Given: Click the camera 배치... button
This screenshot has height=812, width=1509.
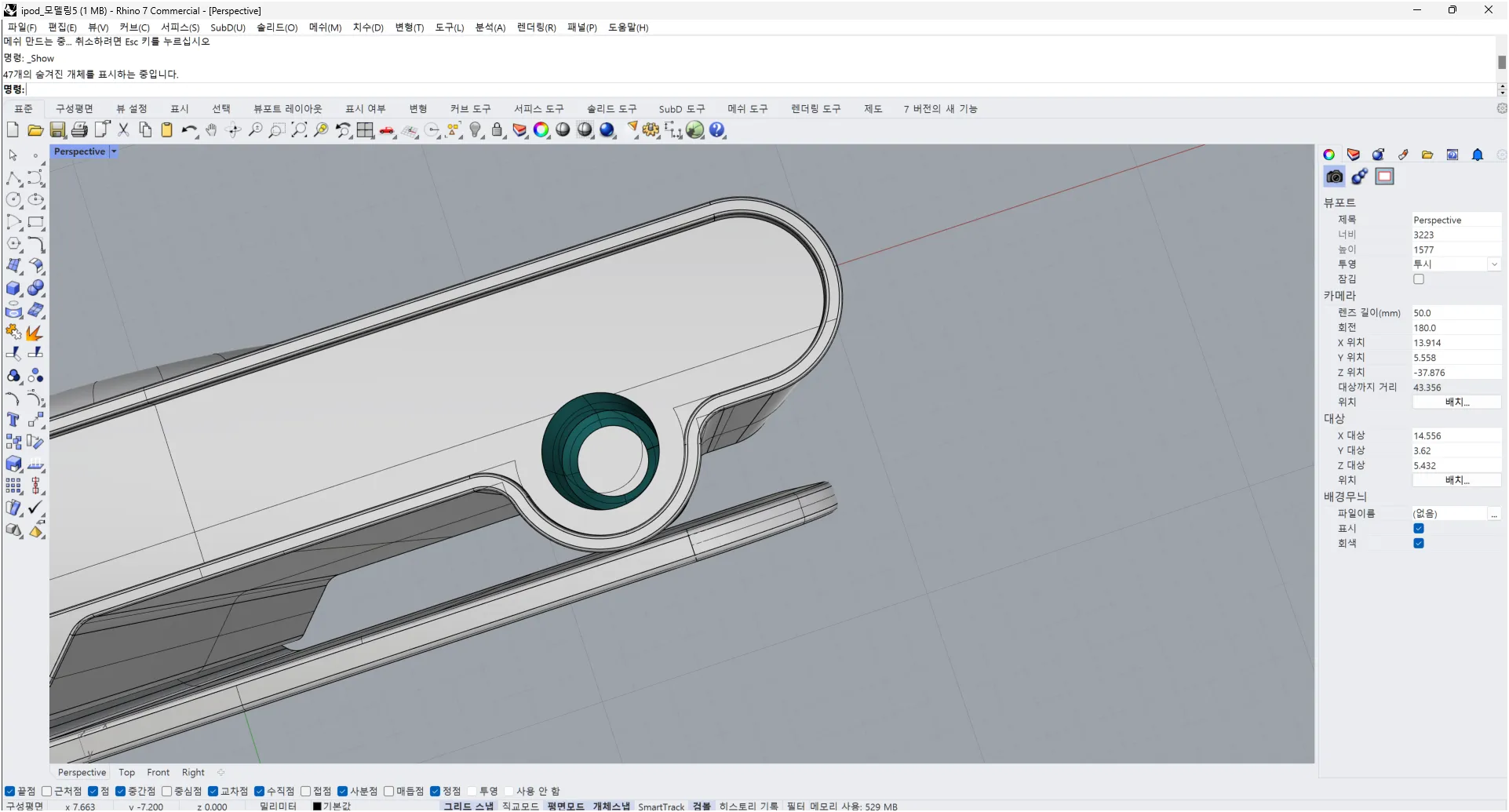Looking at the screenshot, I should click(1456, 402).
